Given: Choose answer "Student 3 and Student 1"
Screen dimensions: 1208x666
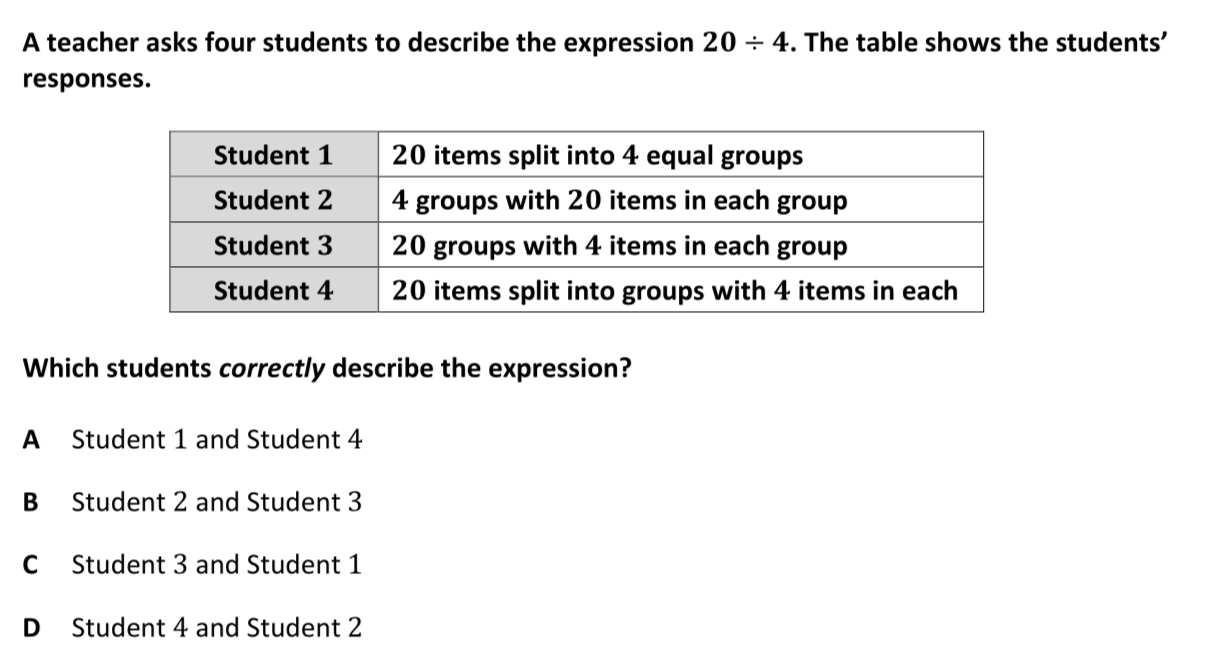Looking at the screenshot, I should point(217,565).
